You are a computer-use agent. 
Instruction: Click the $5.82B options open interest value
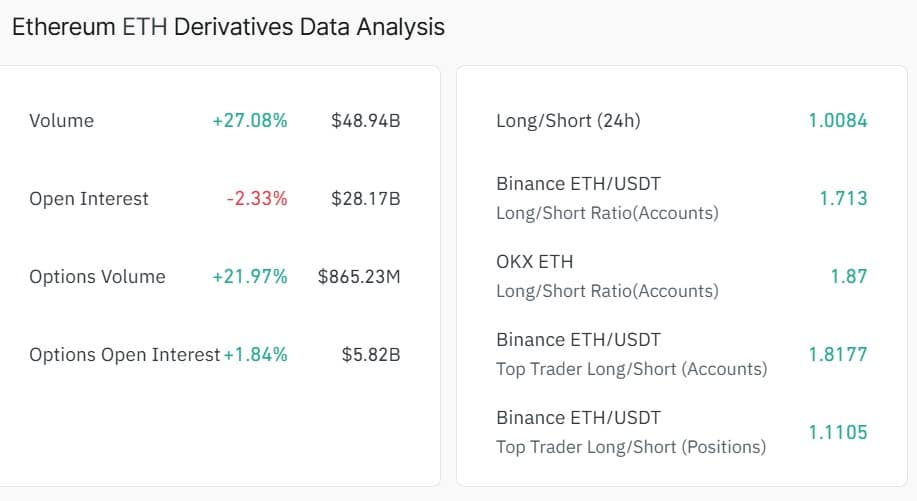(x=370, y=355)
